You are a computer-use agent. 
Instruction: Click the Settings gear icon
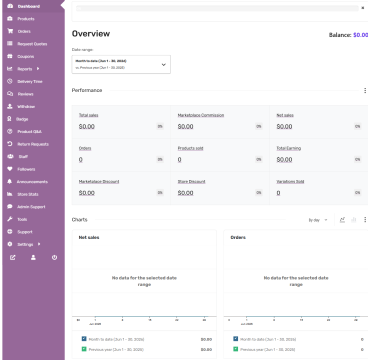[x=10, y=244]
